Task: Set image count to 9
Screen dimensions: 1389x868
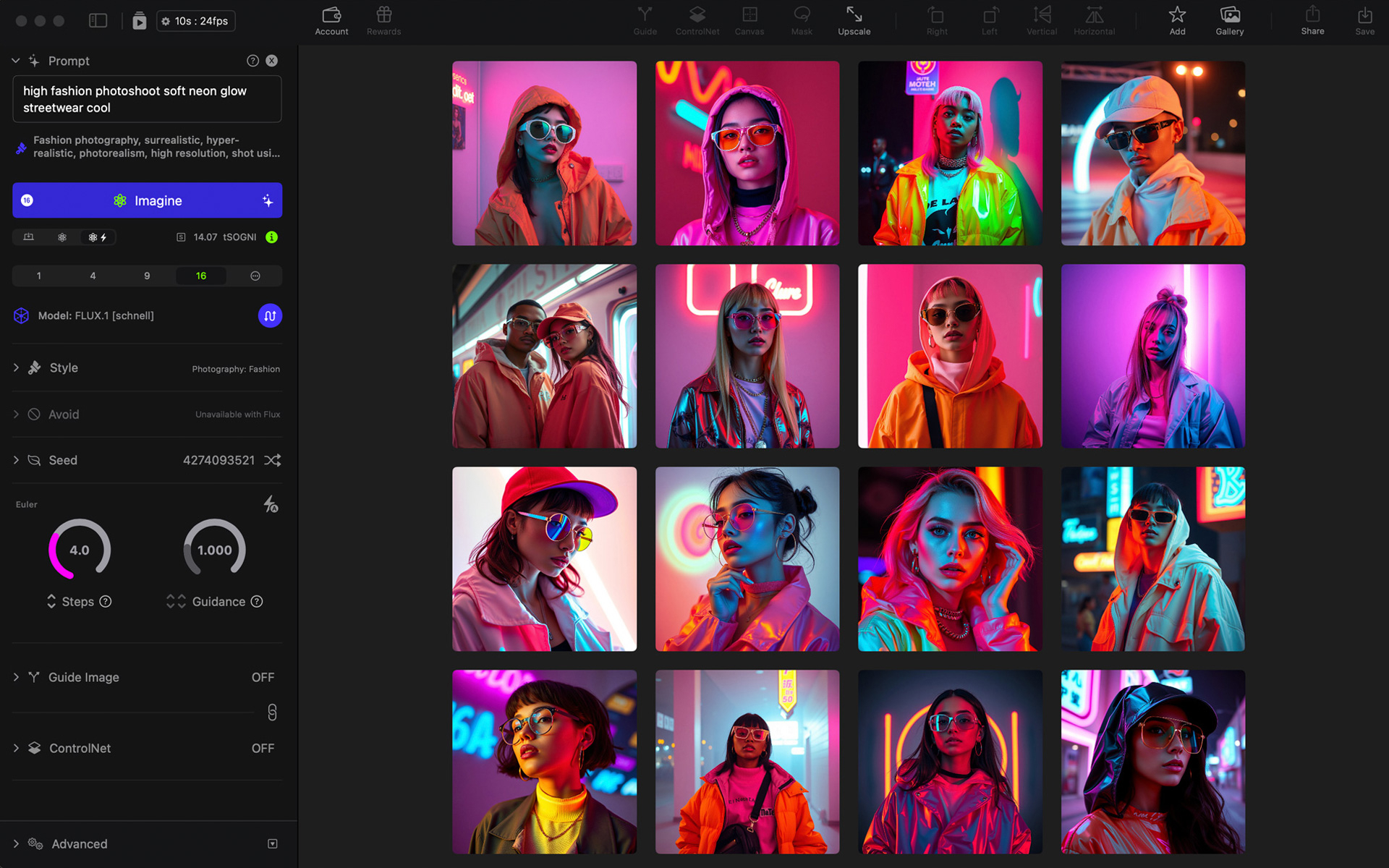Action: (147, 276)
